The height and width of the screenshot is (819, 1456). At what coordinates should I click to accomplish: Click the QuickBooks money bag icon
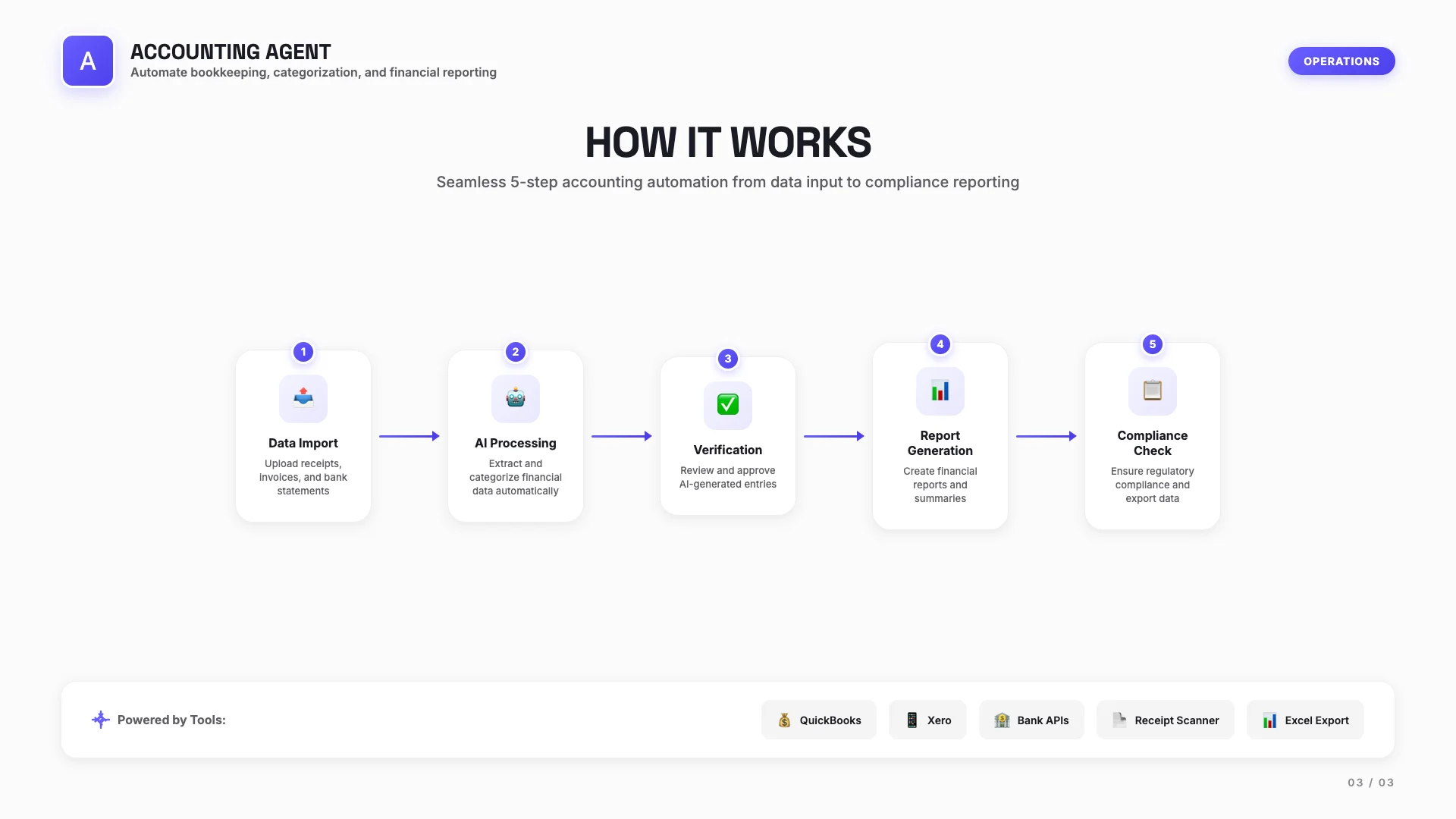[x=784, y=720]
